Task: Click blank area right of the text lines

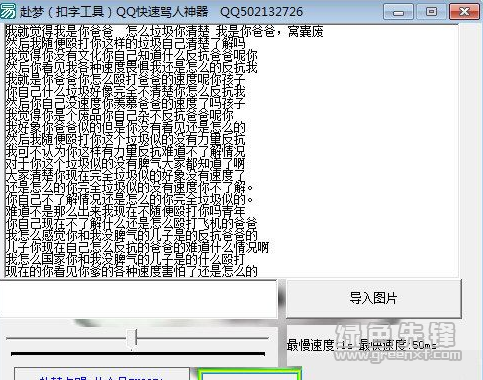Action: pyautogui.click(x=367, y=150)
